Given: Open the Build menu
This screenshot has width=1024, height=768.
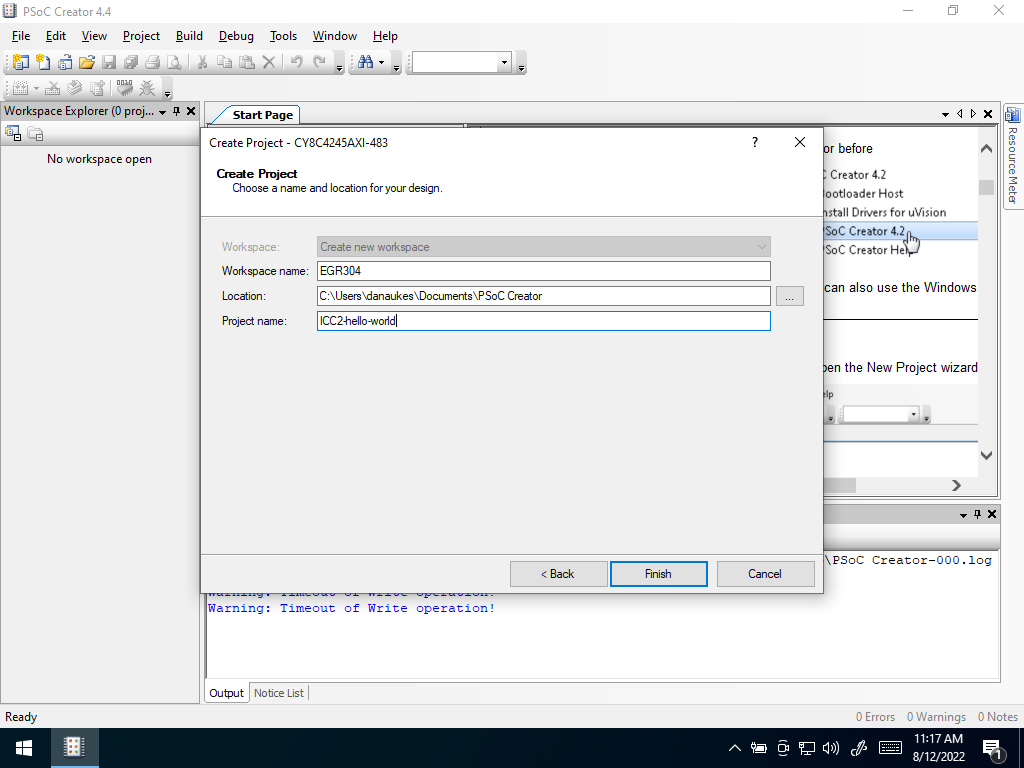Looking at the screenshot, I should click(189, 36).
